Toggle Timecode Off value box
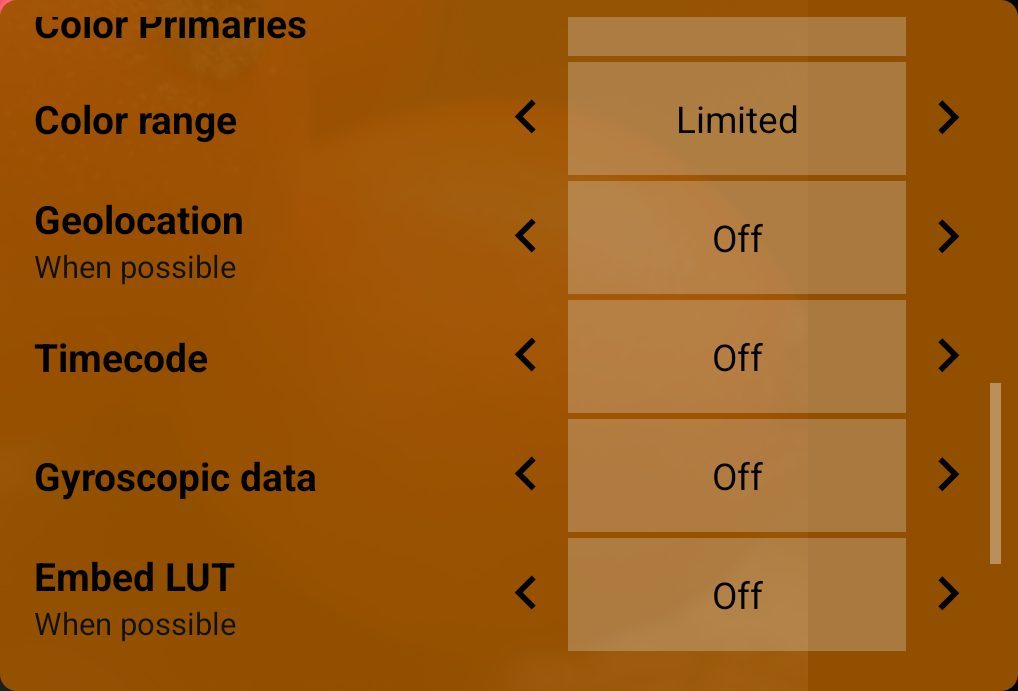1018x691 pixels. click(737, 357)
